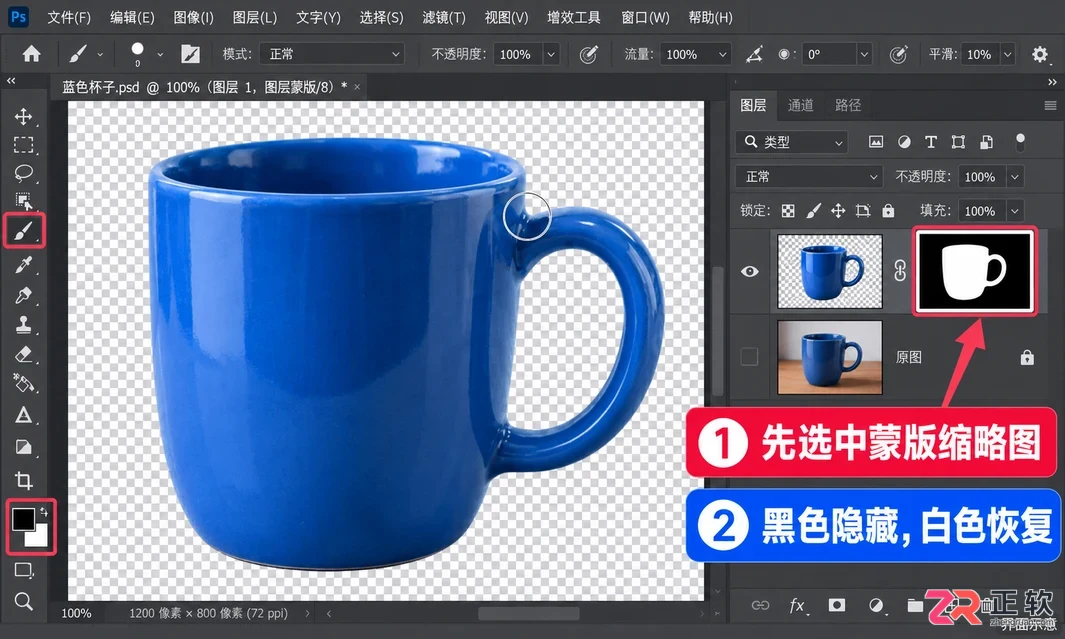1065x639 pixels.
Task: Open the 滤镜(T) menu
Action: [x=444, y=18]
